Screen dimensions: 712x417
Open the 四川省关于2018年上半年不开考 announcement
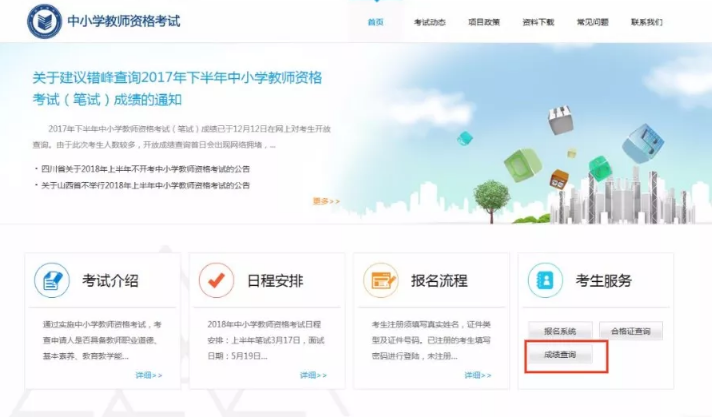click(x=145, y=169)
